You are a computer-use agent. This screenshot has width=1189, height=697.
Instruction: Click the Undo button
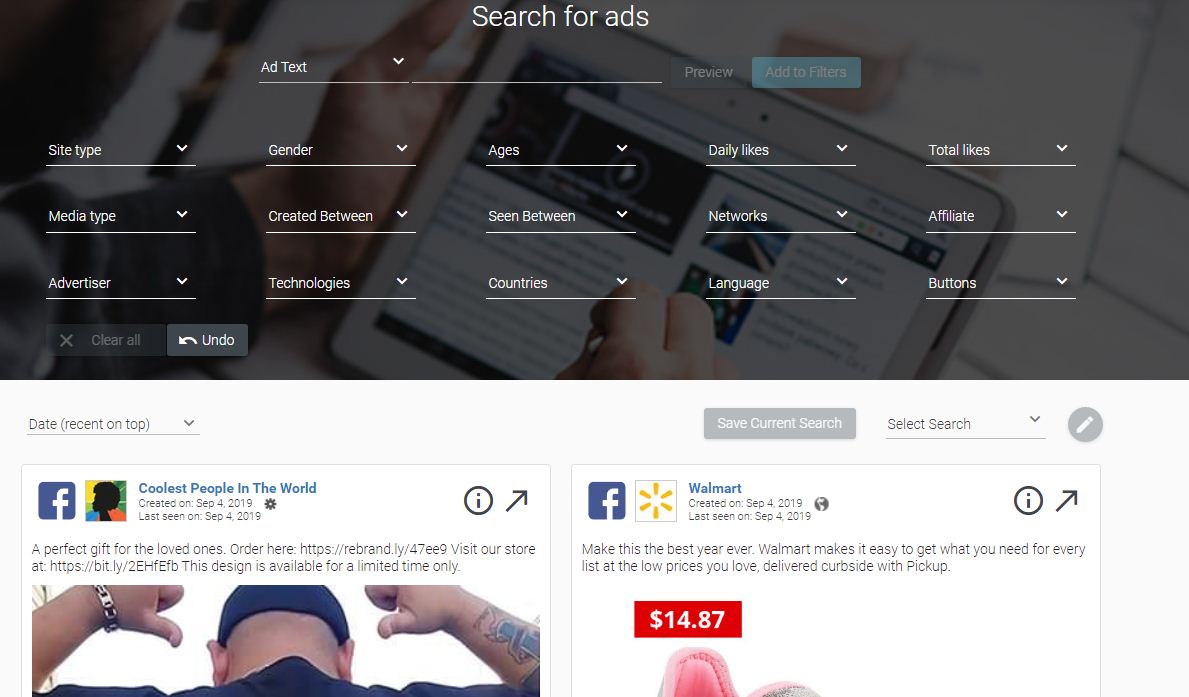coord(207,341)
